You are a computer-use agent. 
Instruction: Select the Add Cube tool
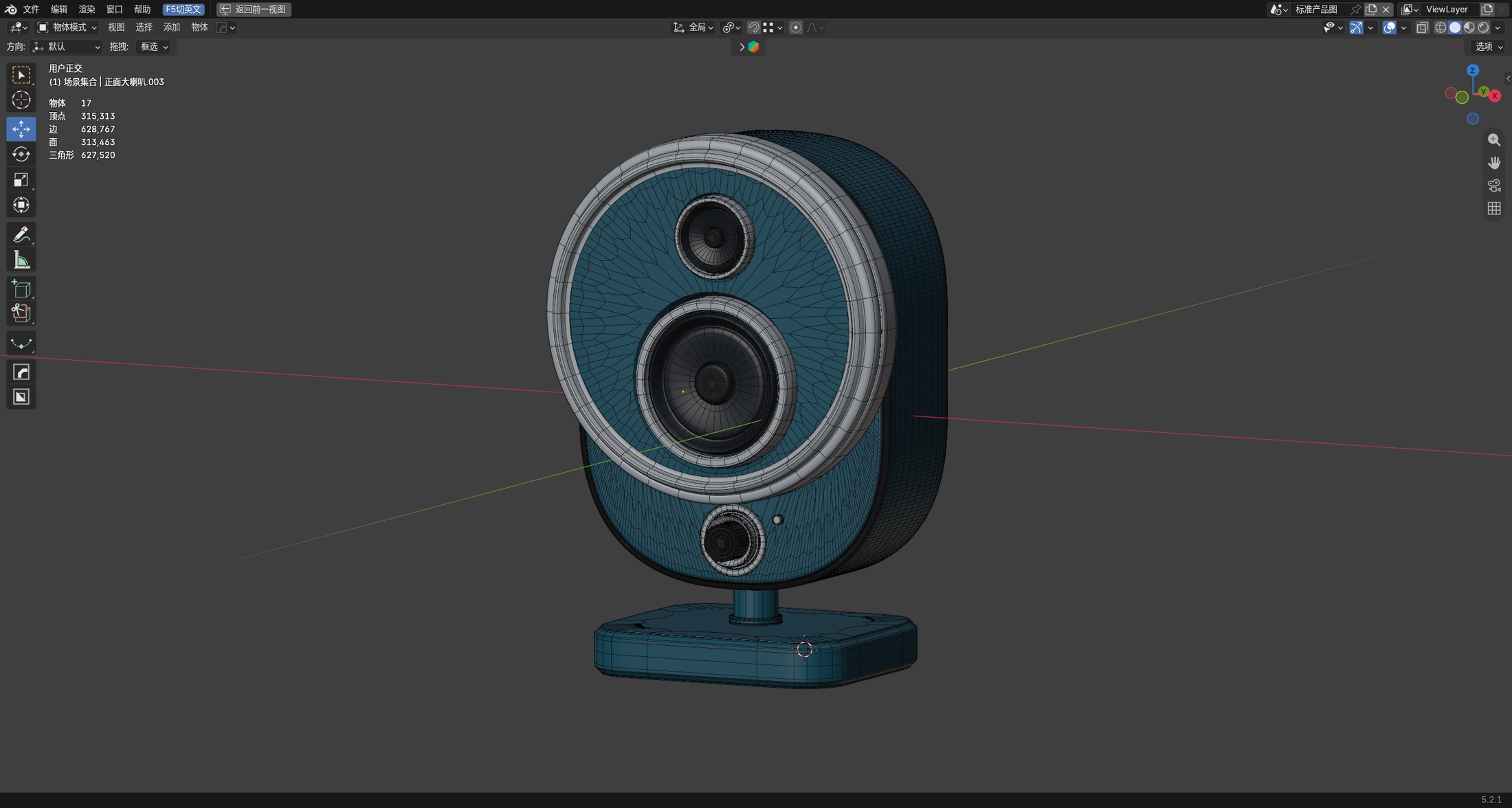point(21,289)
